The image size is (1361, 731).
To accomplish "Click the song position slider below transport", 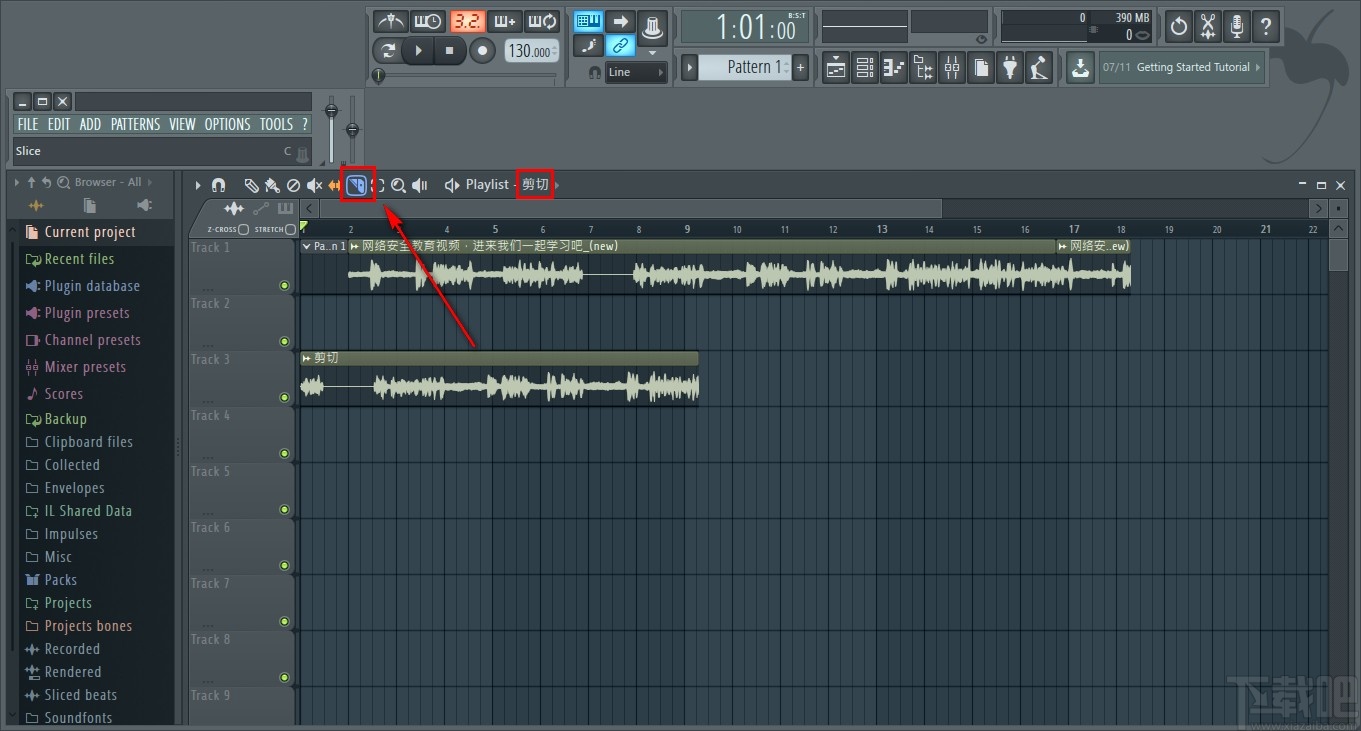I will (465, 76).
